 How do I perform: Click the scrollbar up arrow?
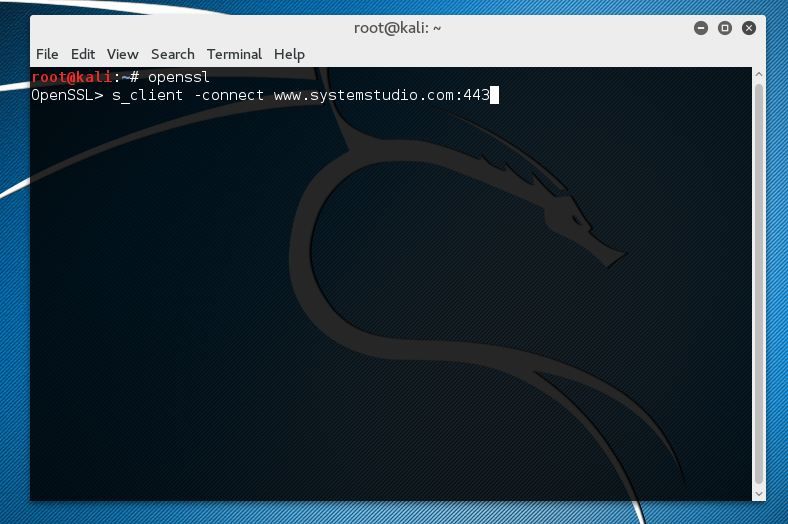[x=759, y=74]
